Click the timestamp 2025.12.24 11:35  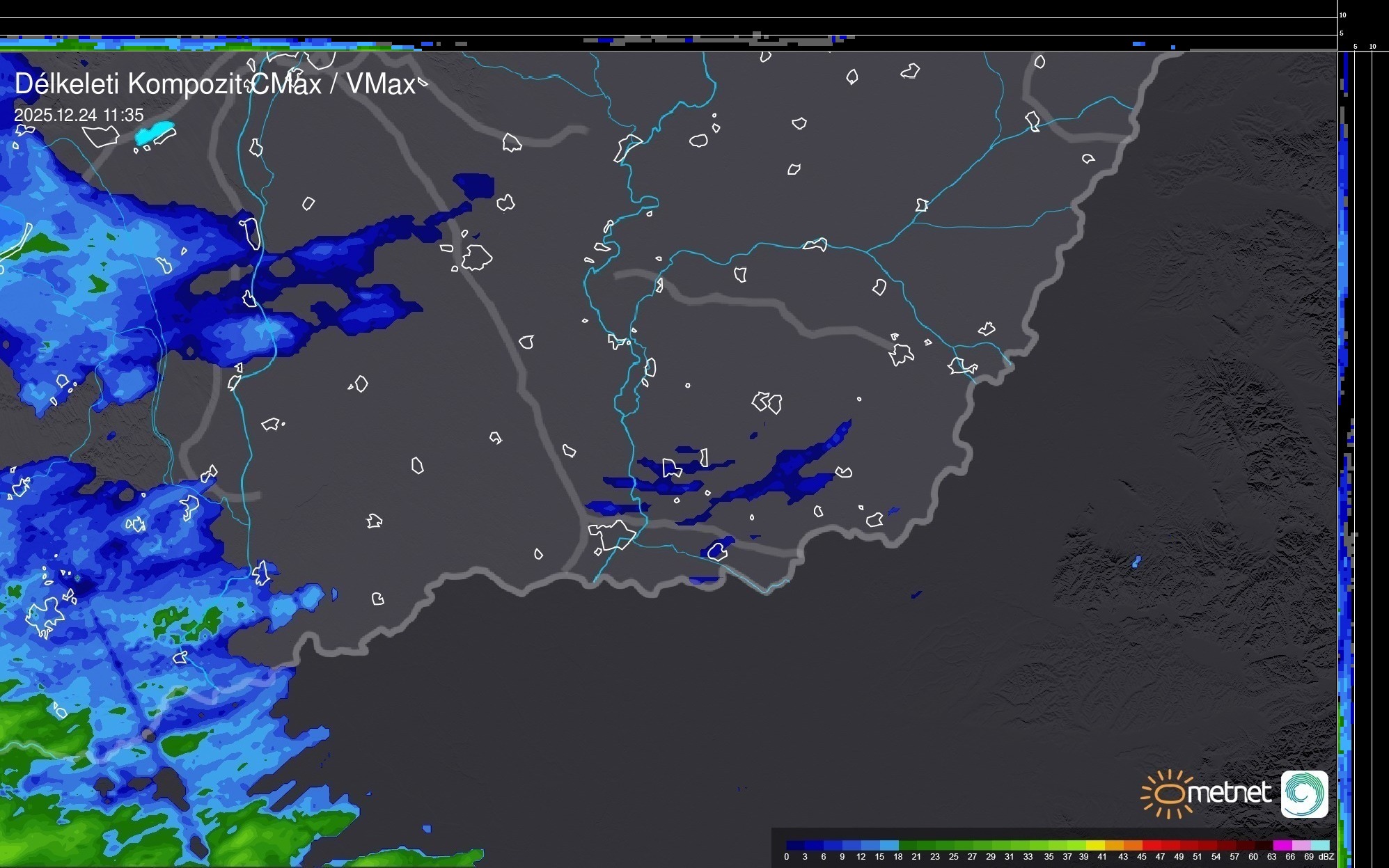[79, 115]
